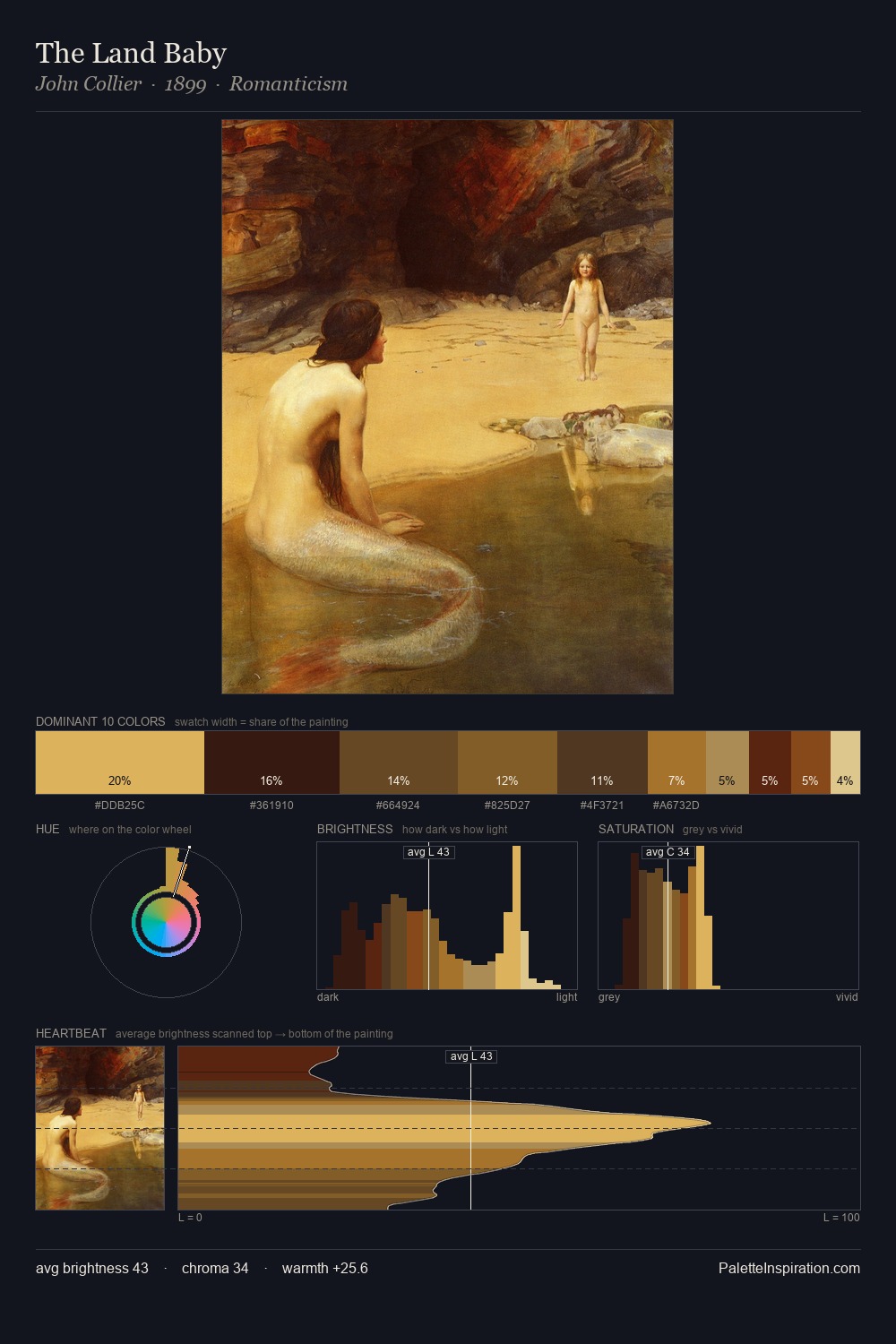The height and width of the screenshot is (1344, 896).
Task: Click the hue color wheel
Action: pos(166,922)
